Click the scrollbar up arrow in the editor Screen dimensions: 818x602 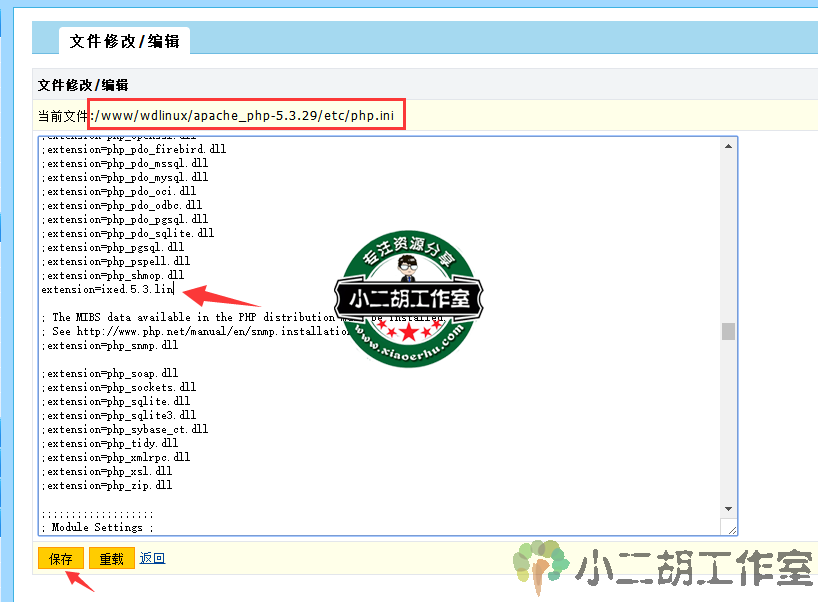tap(729, 147)
